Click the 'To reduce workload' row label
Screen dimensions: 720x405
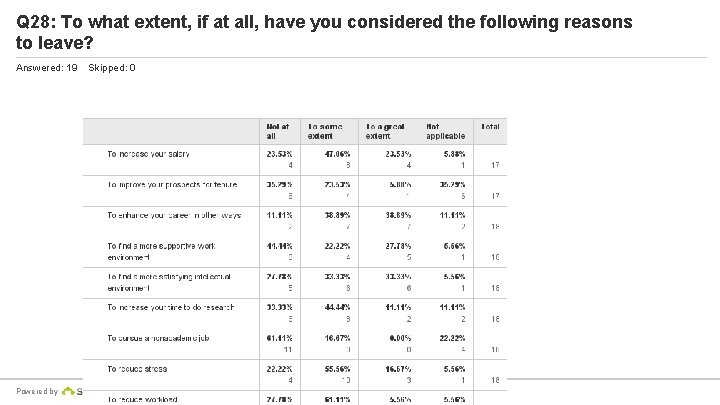tap(142, 400)
